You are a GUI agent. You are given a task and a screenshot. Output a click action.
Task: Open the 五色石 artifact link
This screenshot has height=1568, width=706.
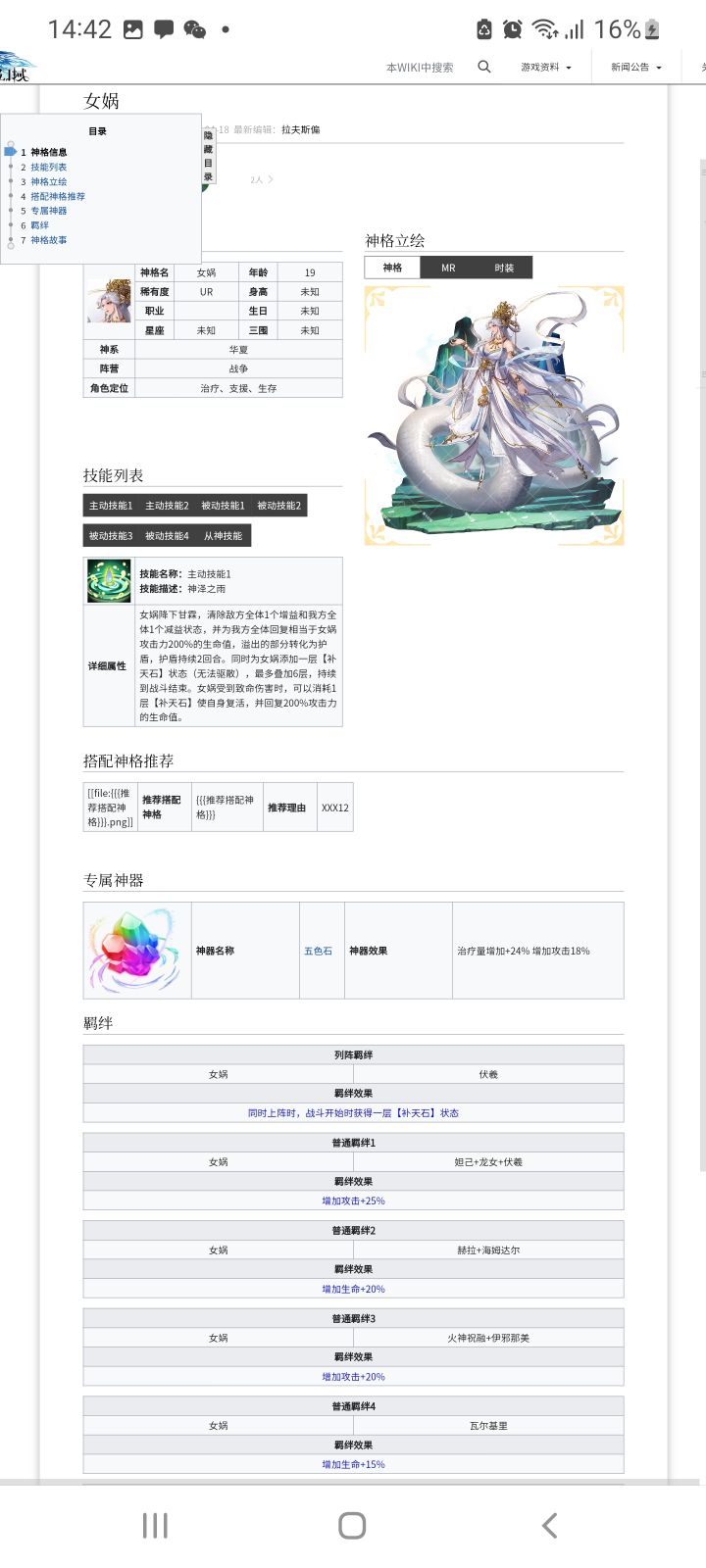[x=318, y=951]
